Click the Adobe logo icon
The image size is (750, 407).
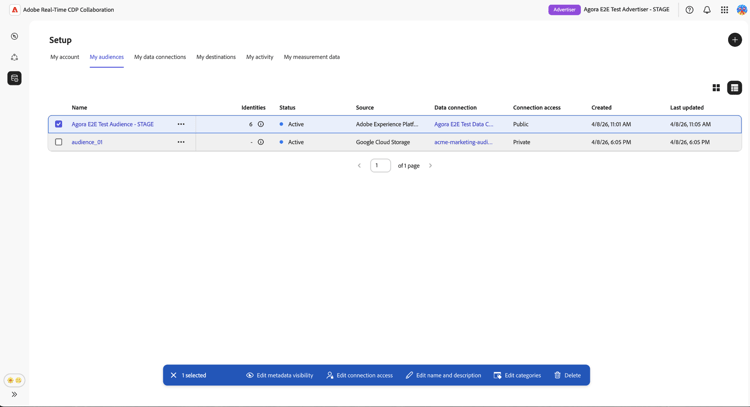point(15,10)
